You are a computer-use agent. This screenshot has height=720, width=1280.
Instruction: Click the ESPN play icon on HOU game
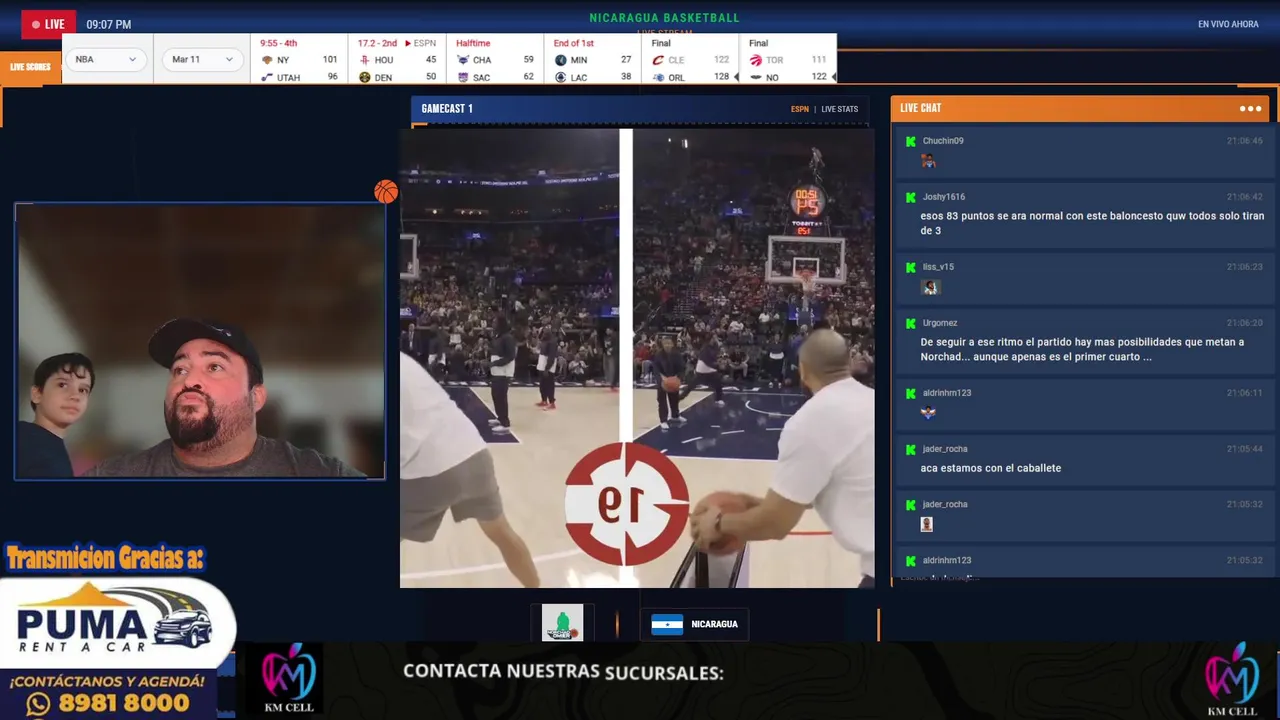pos(408,43)
